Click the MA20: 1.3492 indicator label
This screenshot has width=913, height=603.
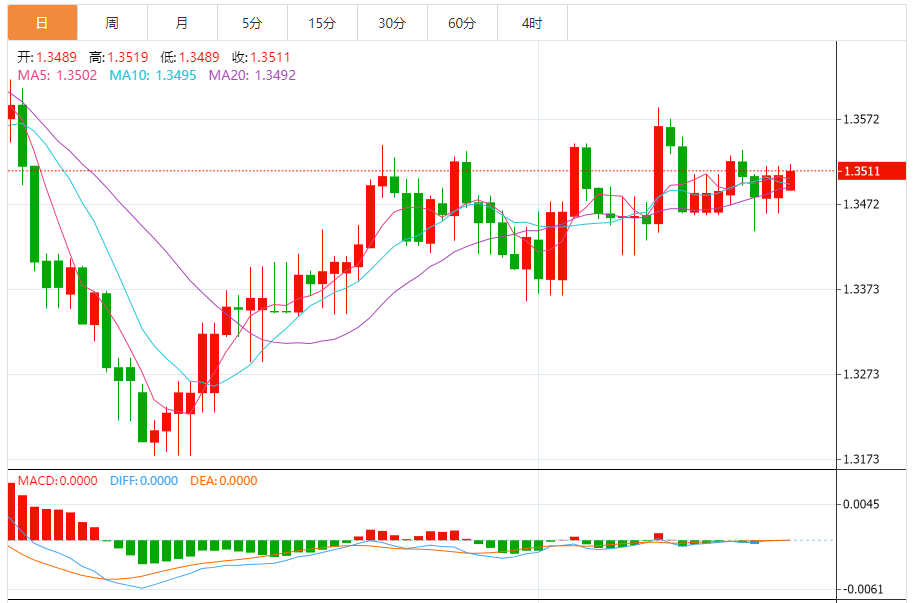(252, 75)
